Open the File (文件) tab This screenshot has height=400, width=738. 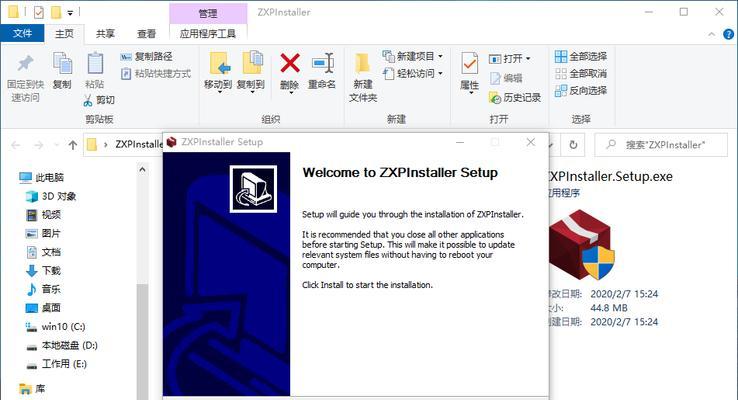click(23, 33)
